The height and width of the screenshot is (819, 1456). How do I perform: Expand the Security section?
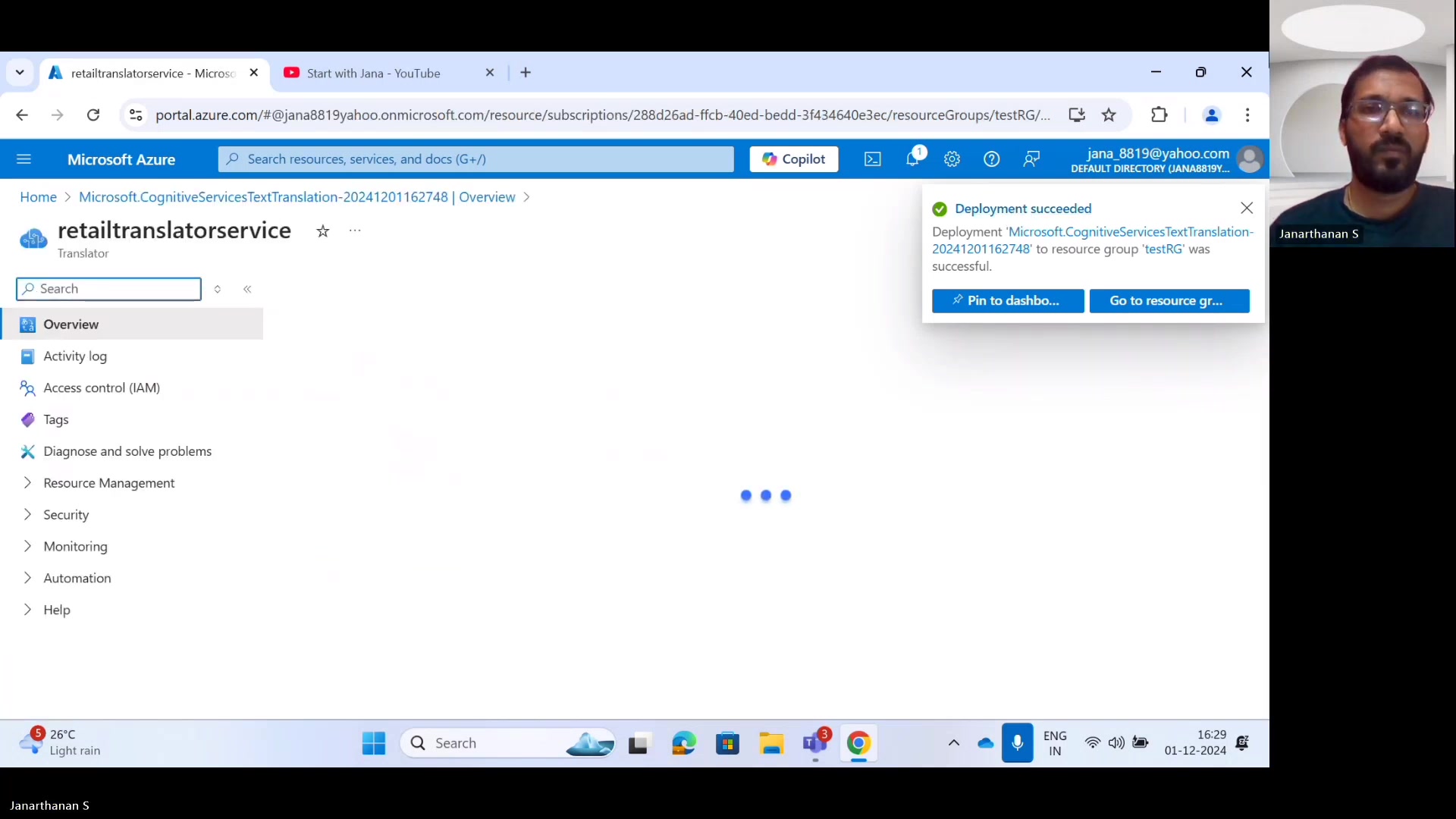[65, 514]
